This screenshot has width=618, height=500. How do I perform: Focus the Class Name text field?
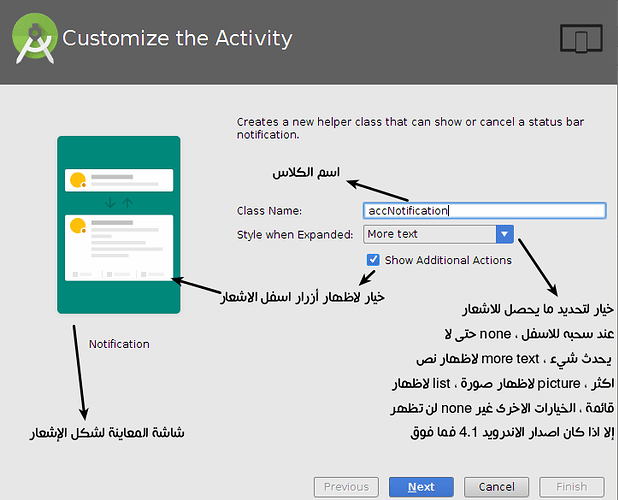point(484,211)
